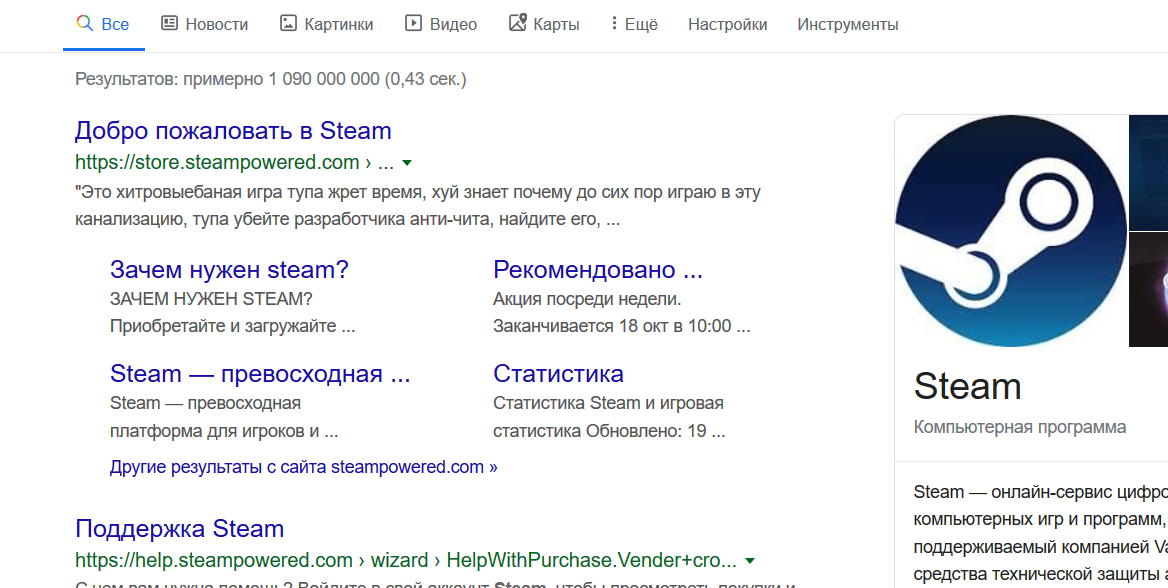Click the play icon beside Видео

tap(413, 23)
